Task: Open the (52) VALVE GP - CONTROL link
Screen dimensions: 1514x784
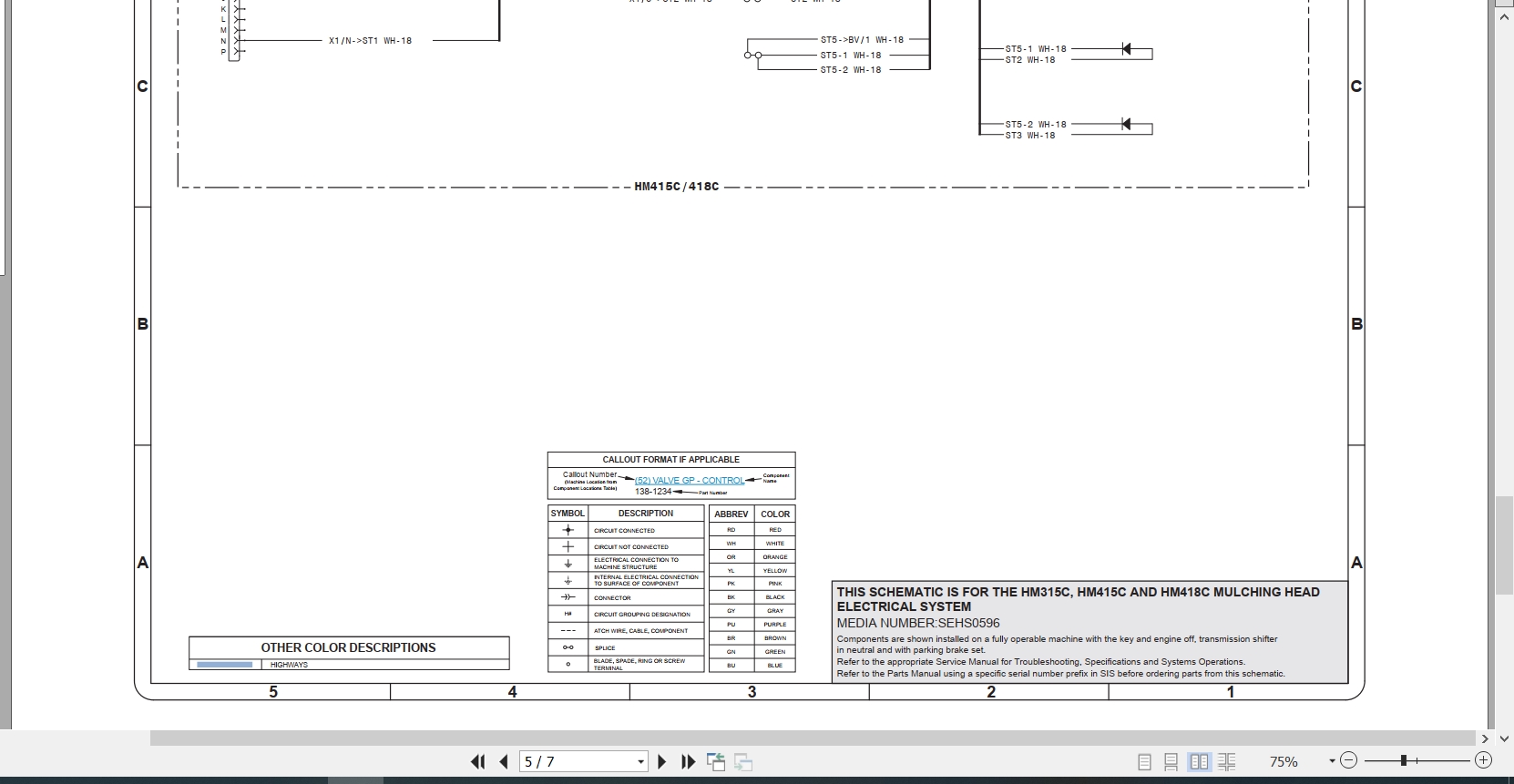Action: click(690, 480)
